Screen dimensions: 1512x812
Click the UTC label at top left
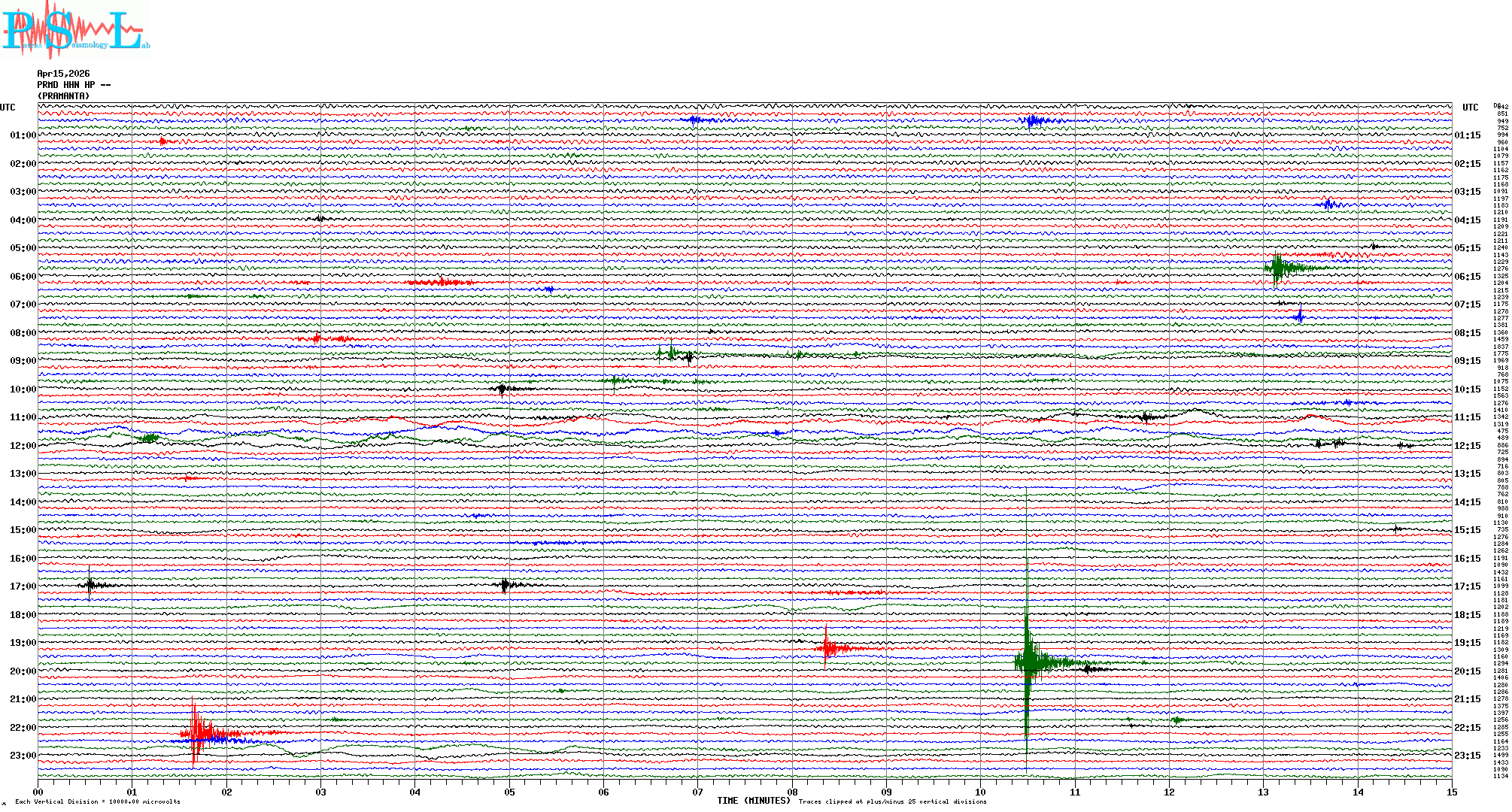tap(8, 108)
